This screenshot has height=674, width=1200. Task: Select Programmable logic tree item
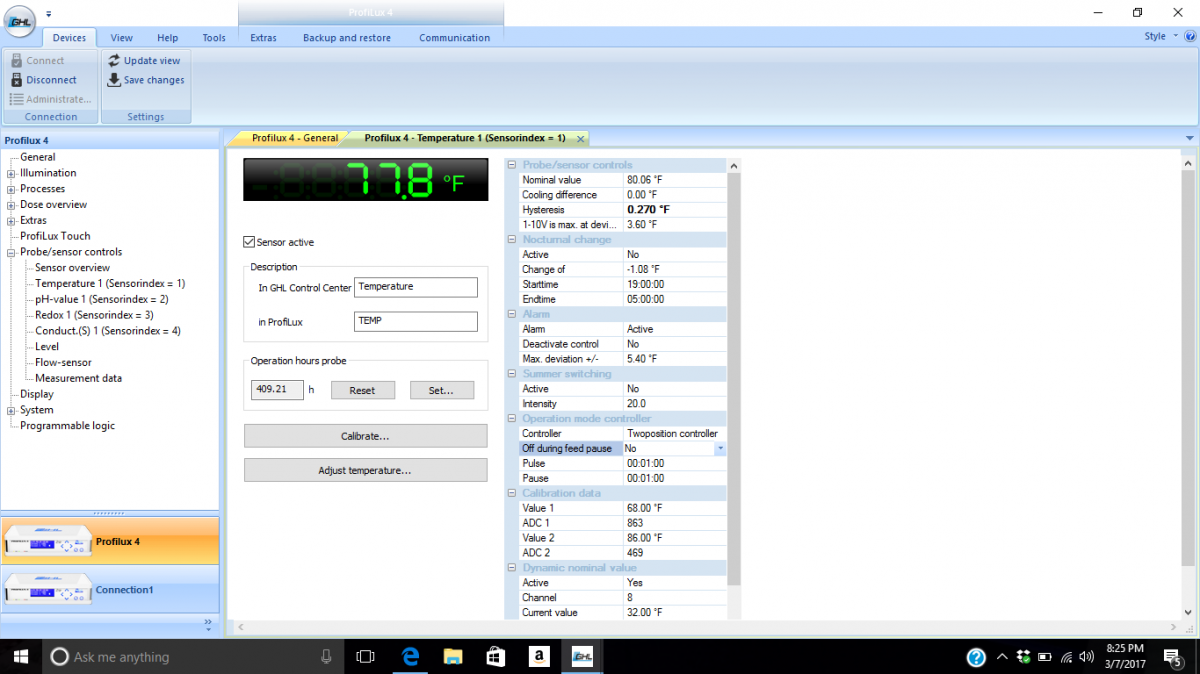(67, 426)
